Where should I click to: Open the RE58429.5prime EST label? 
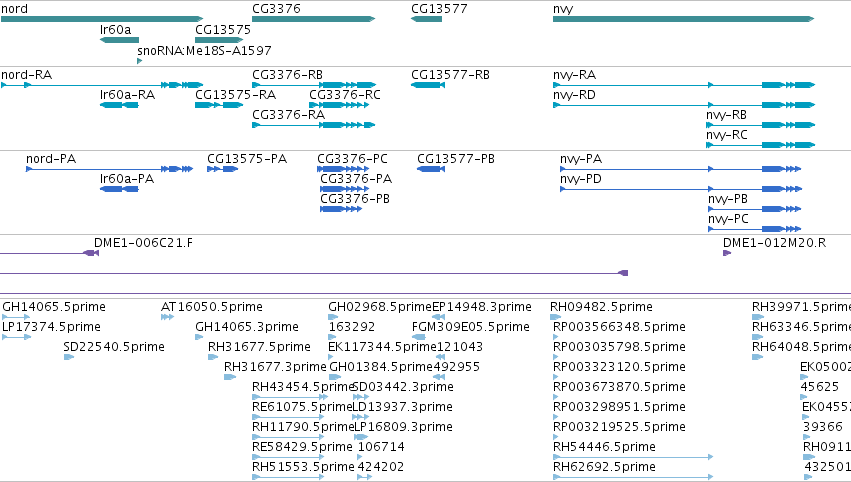(x=302, y=448)
